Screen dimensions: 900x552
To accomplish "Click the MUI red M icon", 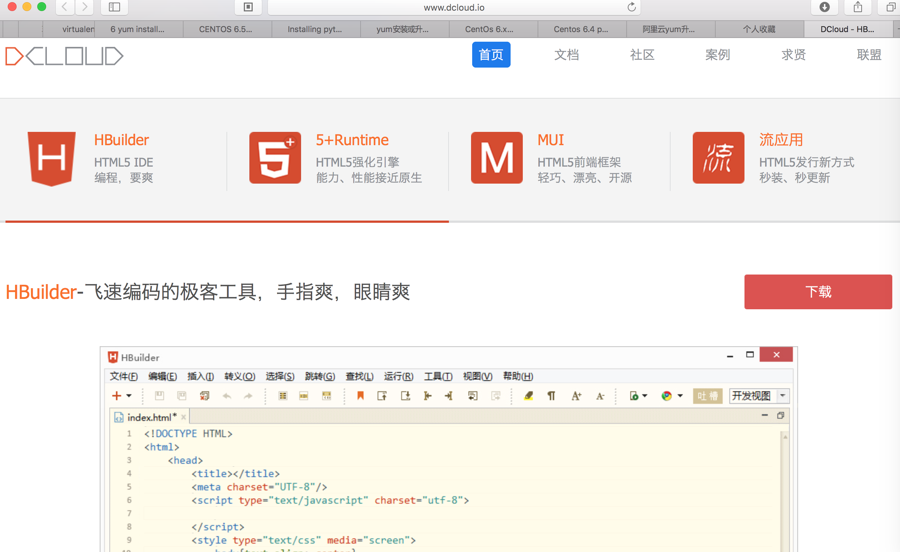I will click(x=497, y=158).
